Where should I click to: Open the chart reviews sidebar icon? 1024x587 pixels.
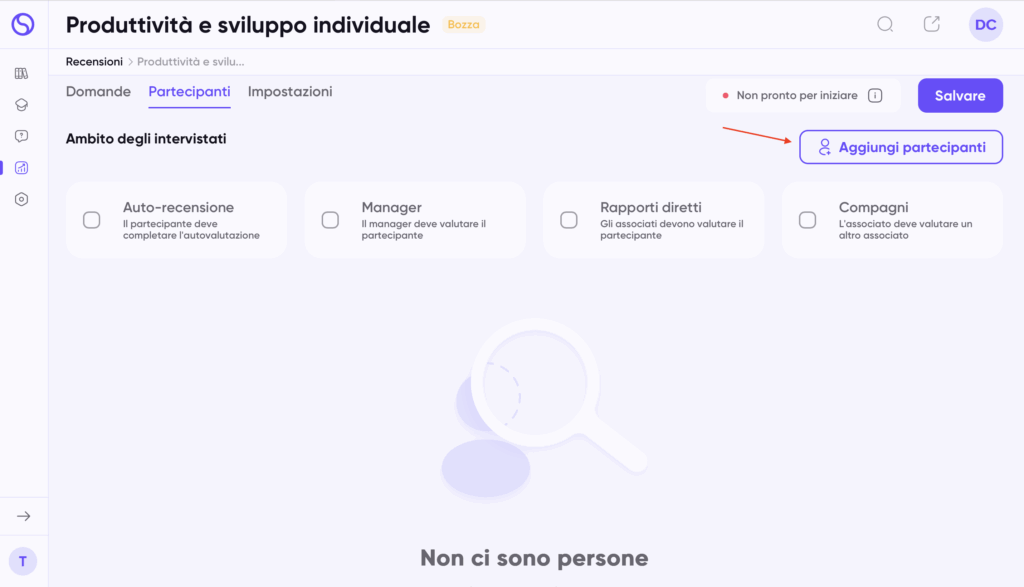pyautogui.click(x=22, y=168)
